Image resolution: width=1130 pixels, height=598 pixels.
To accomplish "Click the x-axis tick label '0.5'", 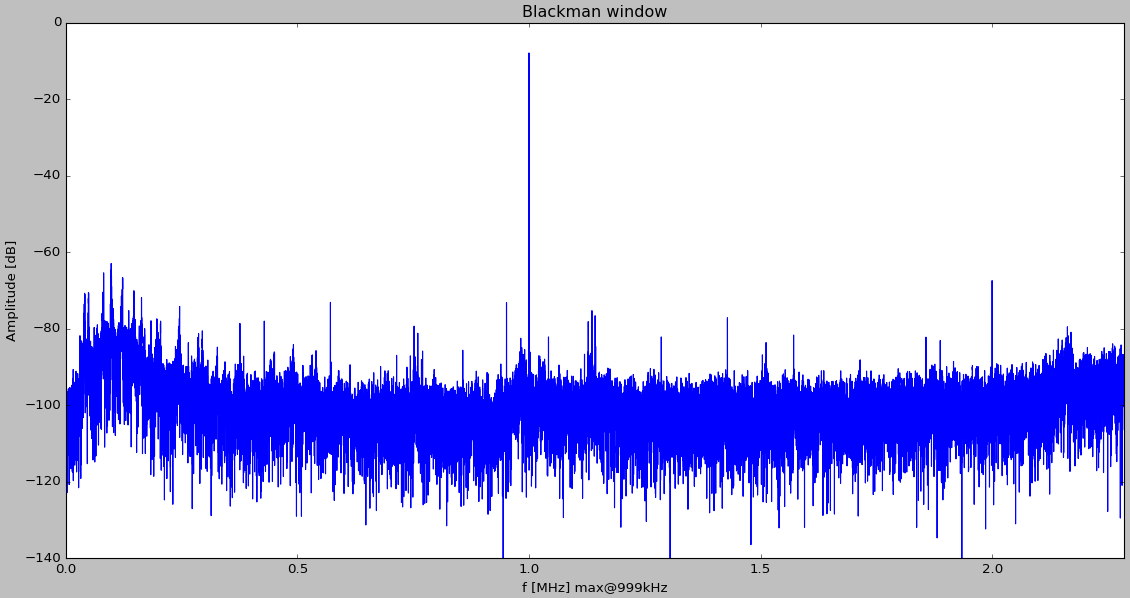I will click(298, 568).
